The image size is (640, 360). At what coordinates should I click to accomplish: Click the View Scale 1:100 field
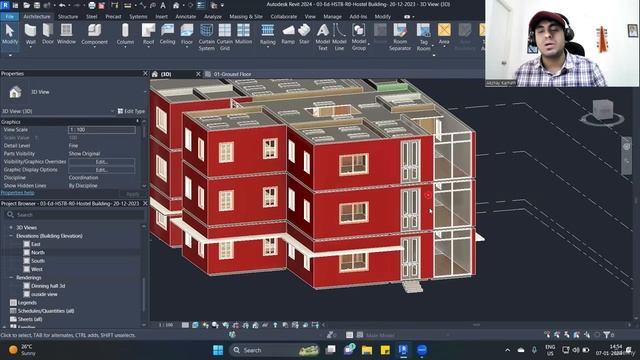pyautogui.click(x=102, y=130)
